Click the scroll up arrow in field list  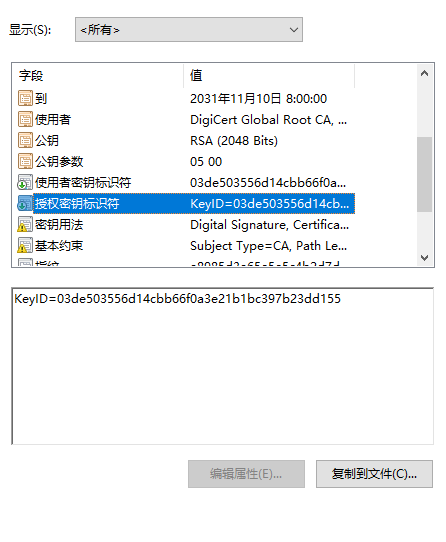(x=425, y=73)
